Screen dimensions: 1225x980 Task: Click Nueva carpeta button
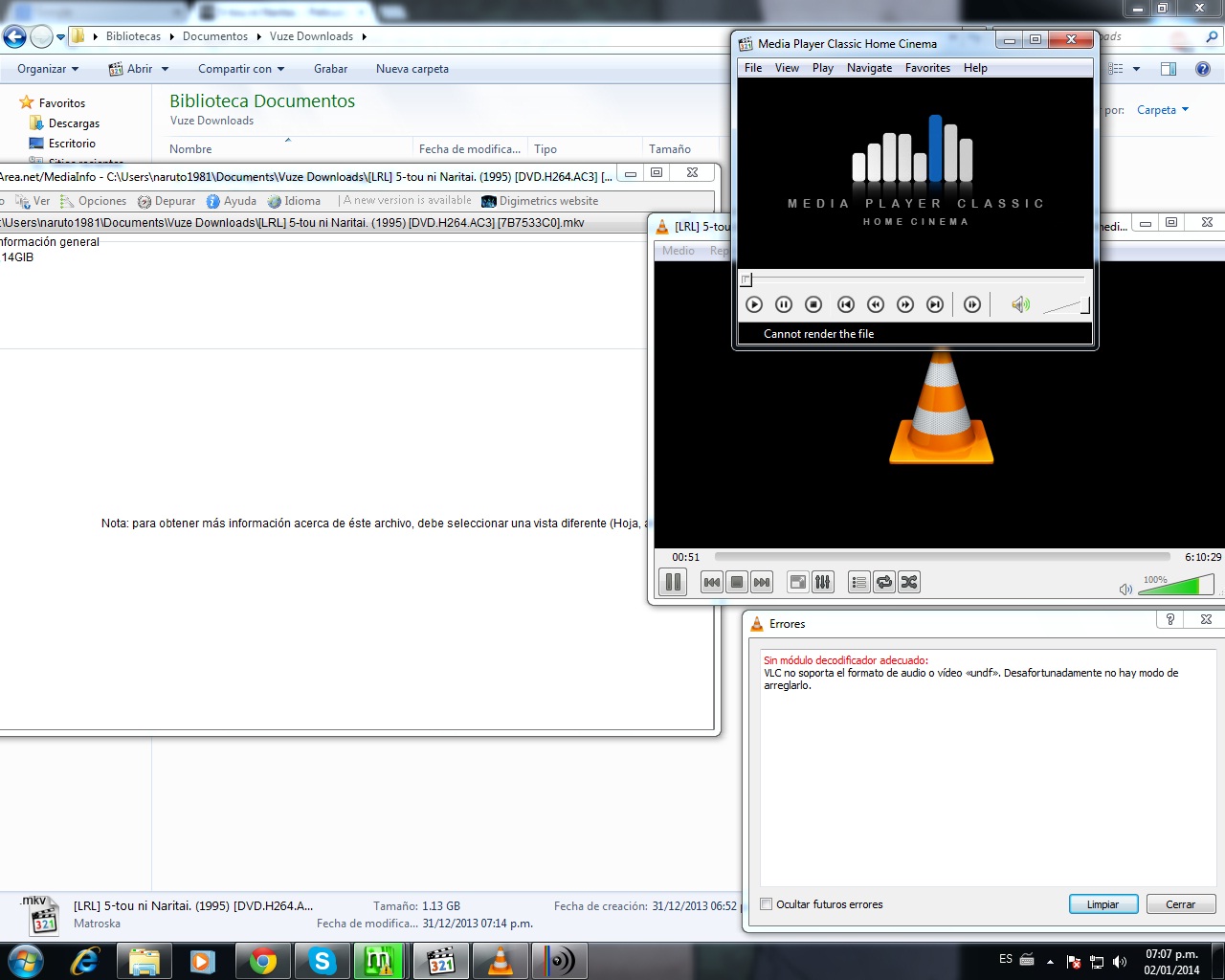point(412,69)
